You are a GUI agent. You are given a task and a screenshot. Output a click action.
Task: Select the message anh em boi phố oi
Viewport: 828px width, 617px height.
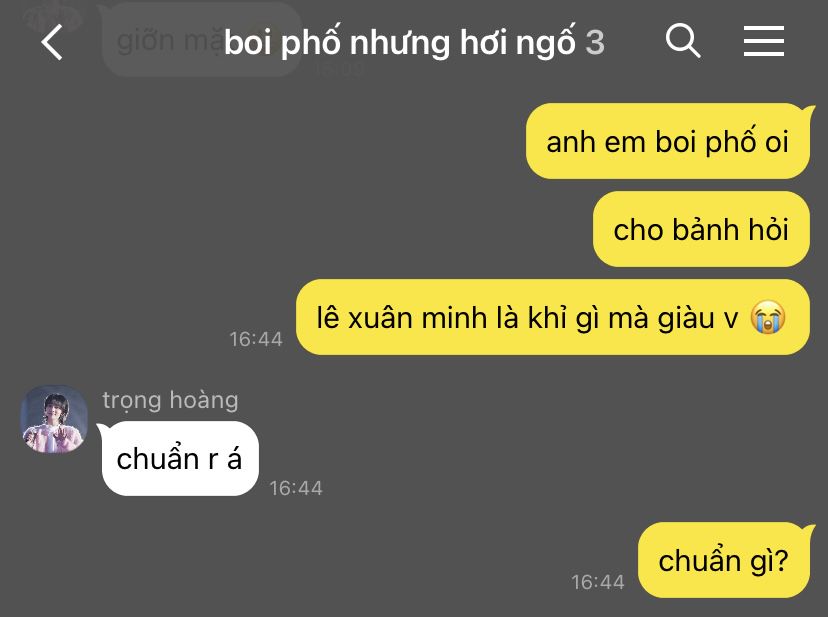point(667,141)
